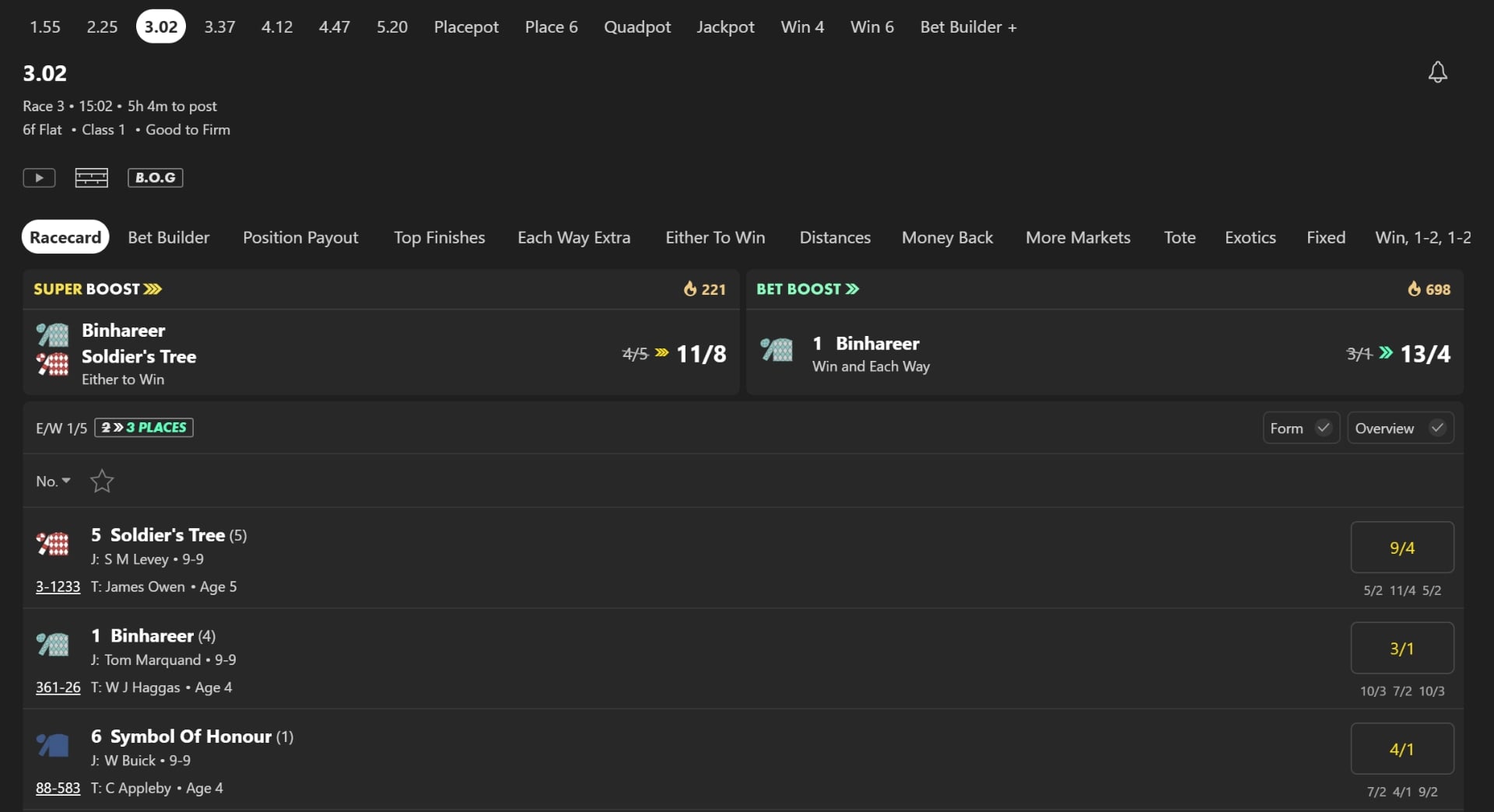
Task: Toggle the Form checkbox
Action: pos(1323,428)
